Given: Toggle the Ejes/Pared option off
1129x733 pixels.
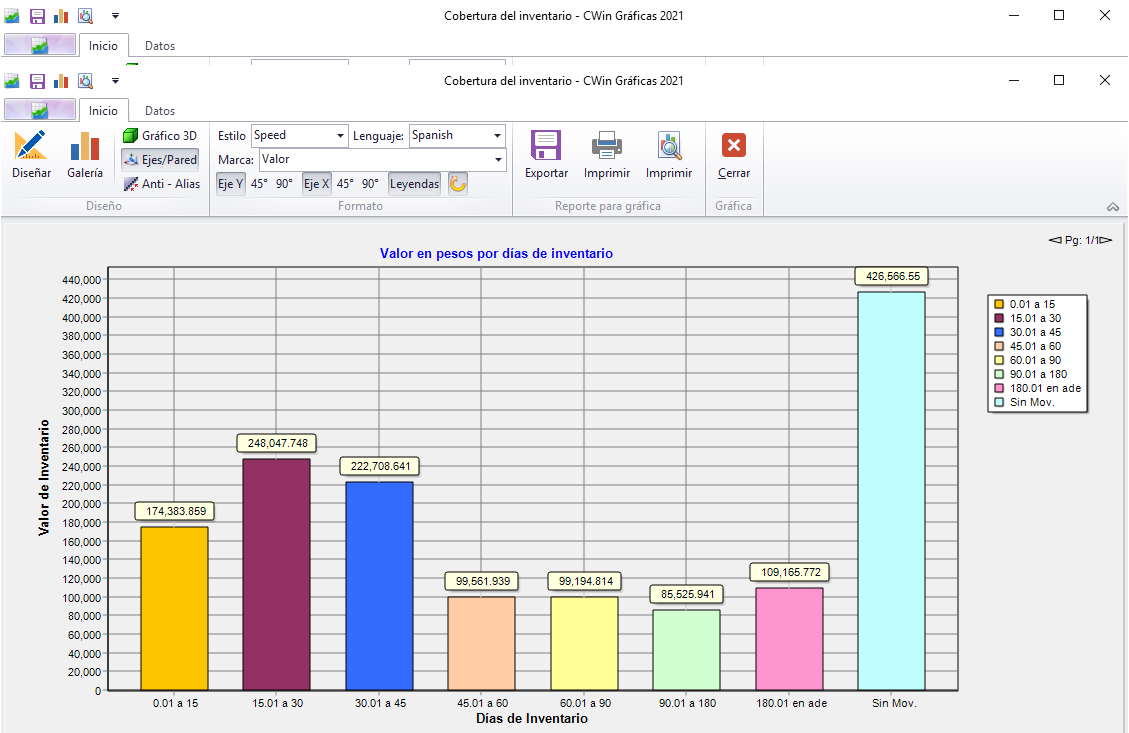Looking at the screenshot, I should pos(160,159).
